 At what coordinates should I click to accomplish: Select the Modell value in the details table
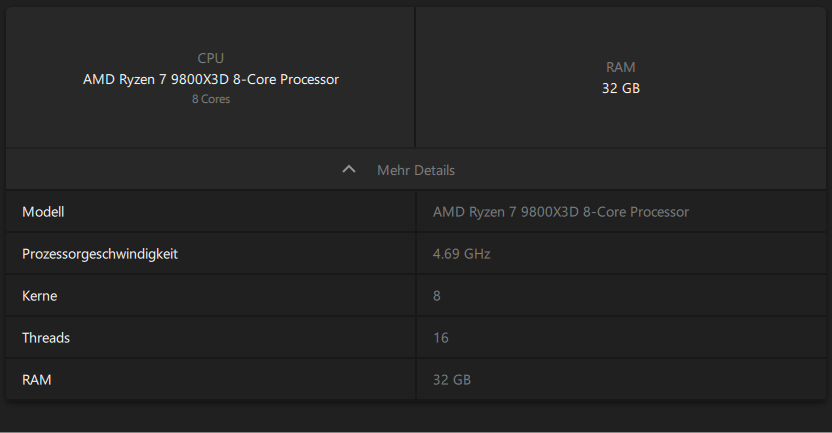560,212
